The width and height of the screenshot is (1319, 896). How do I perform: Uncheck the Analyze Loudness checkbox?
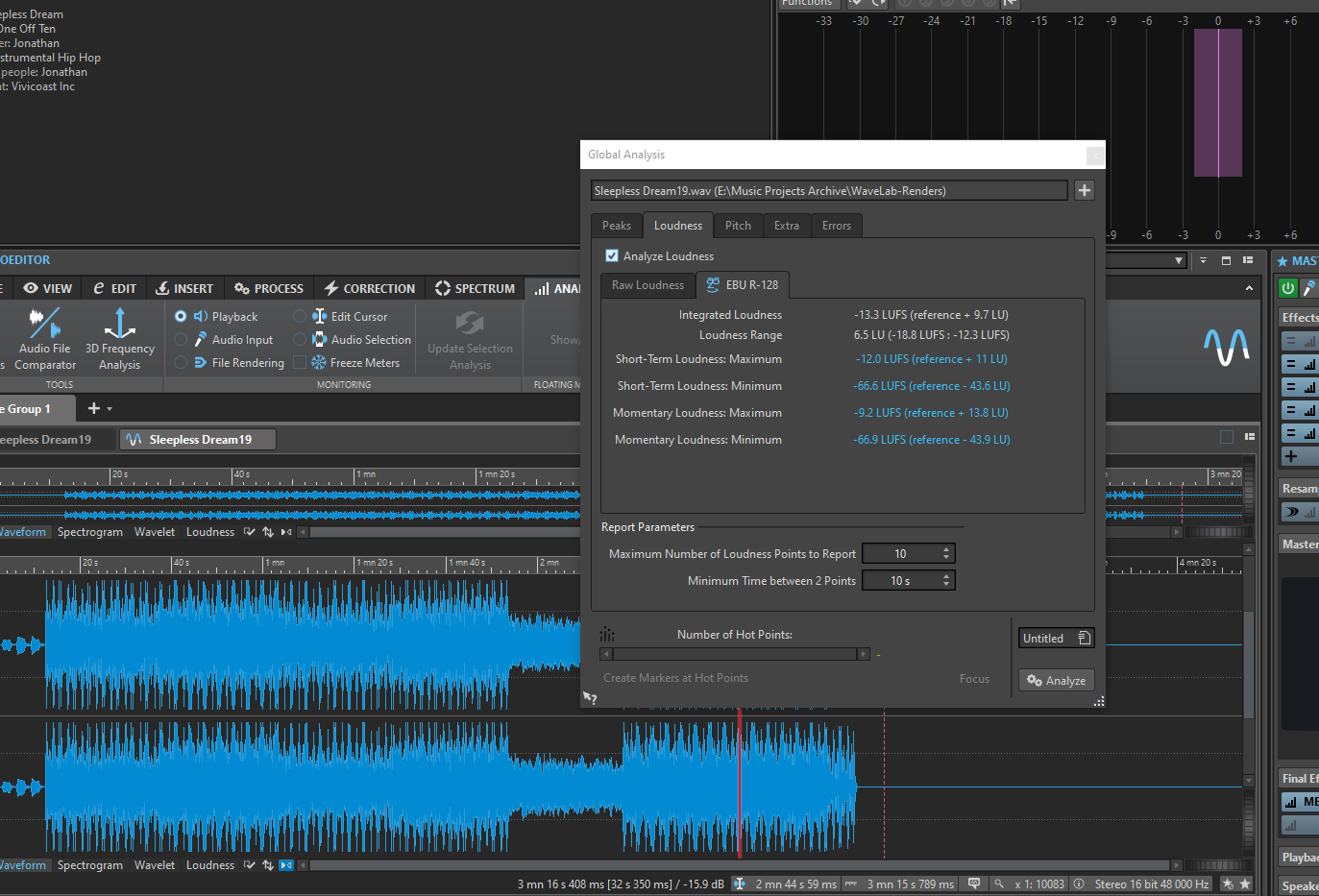tap(612, 255)
